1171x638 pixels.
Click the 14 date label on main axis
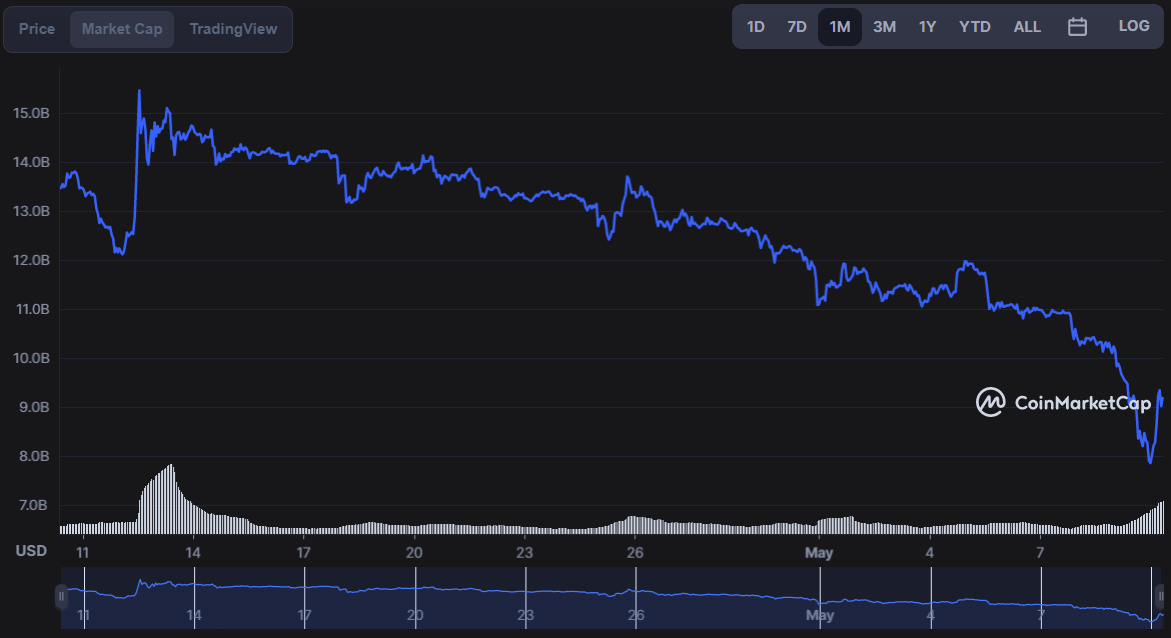[193, 553]
